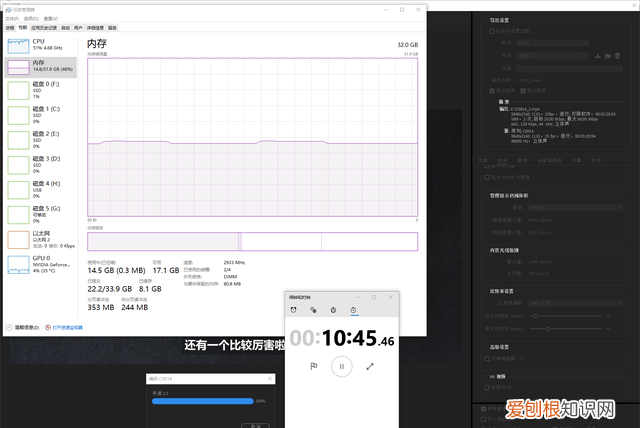Switch to the 应用历史记录 tab
Image resolution: width=640 pixels, height=428 pixels.
coord(44,28)
